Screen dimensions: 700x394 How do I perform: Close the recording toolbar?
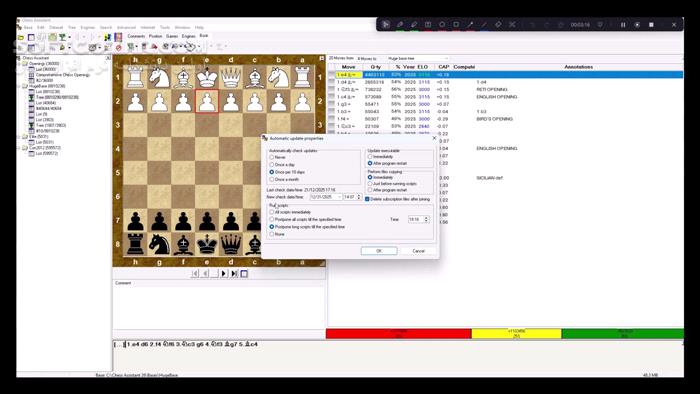coord(674,25)
